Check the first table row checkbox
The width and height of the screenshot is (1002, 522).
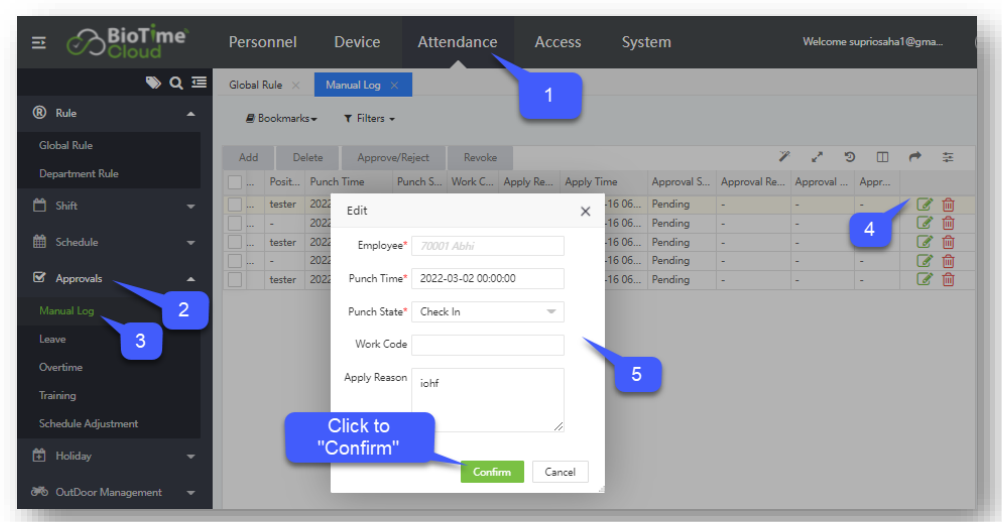pyautogui.click(x=234, y=204)
